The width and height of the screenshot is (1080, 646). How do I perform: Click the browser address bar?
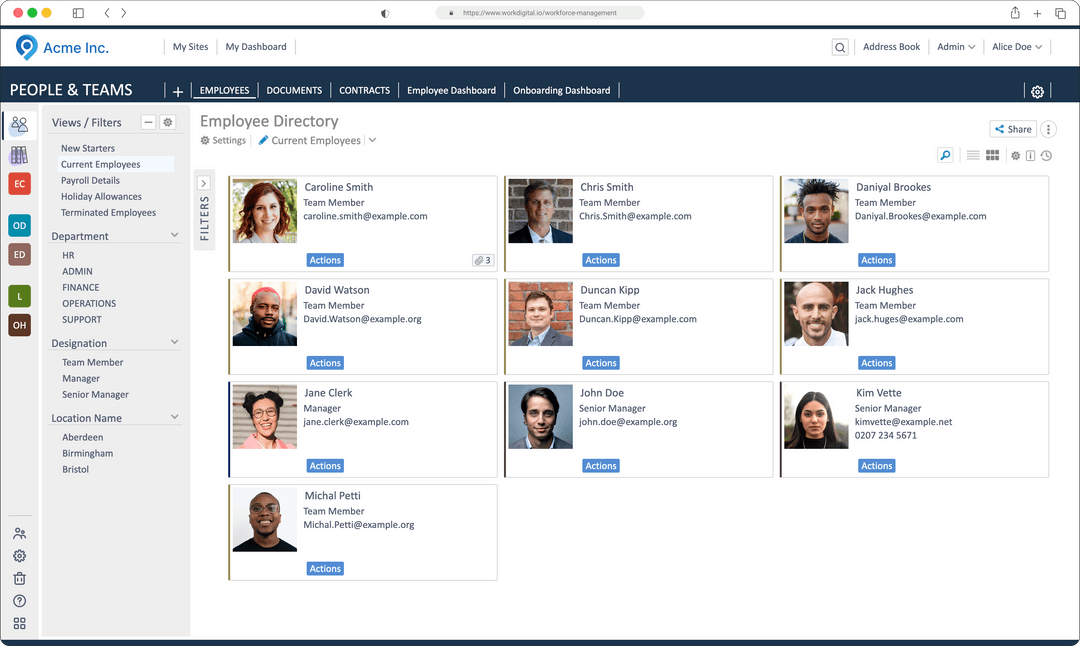pos(540,13)
